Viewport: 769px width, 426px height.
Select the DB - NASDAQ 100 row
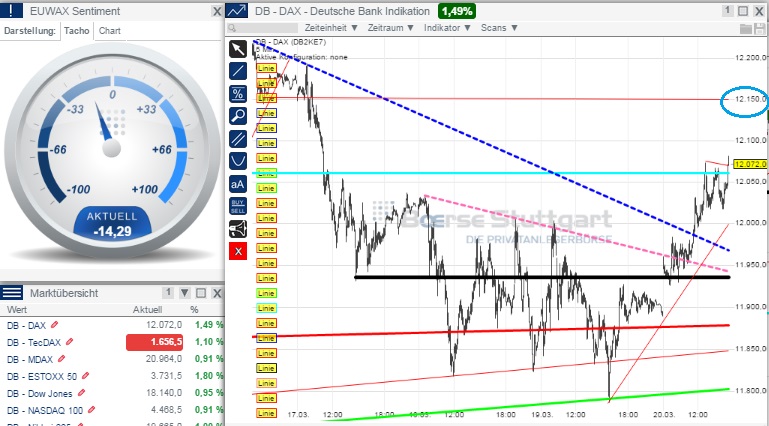coord(112,410)
